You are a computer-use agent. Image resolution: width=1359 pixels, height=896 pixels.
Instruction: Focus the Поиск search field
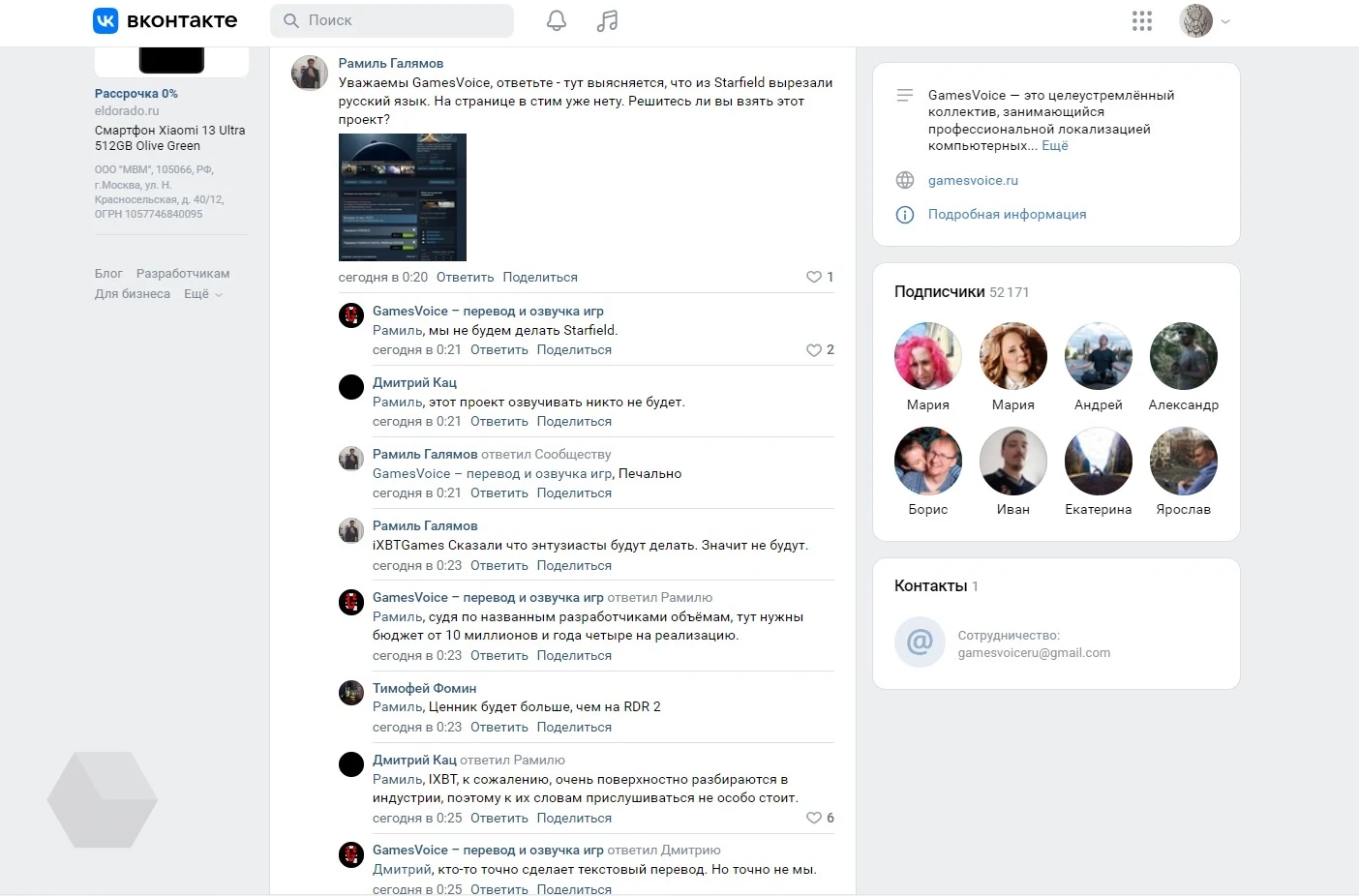pos(392,20)
